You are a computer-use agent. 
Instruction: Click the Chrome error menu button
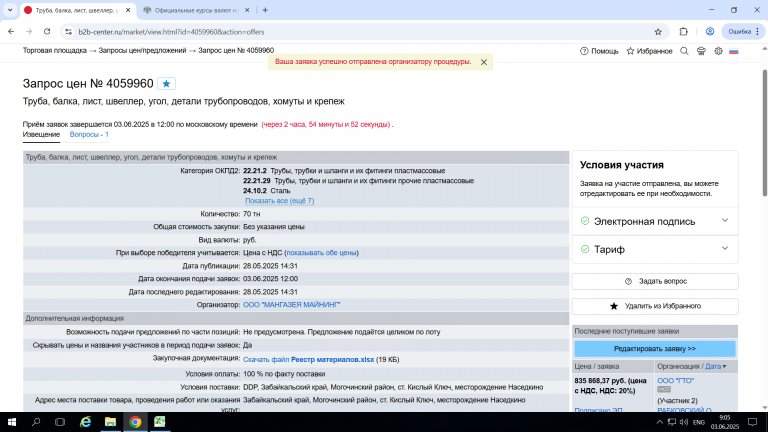[744, 32]
